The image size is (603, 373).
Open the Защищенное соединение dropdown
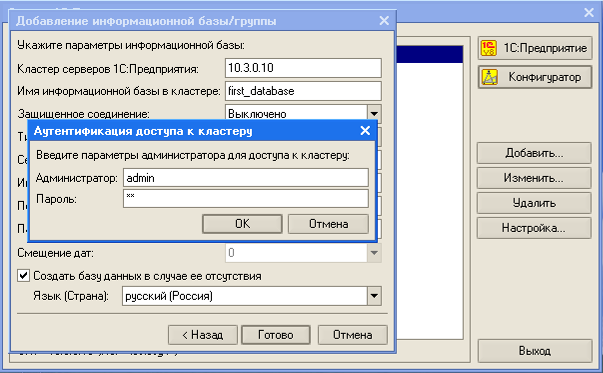(374, 114)
